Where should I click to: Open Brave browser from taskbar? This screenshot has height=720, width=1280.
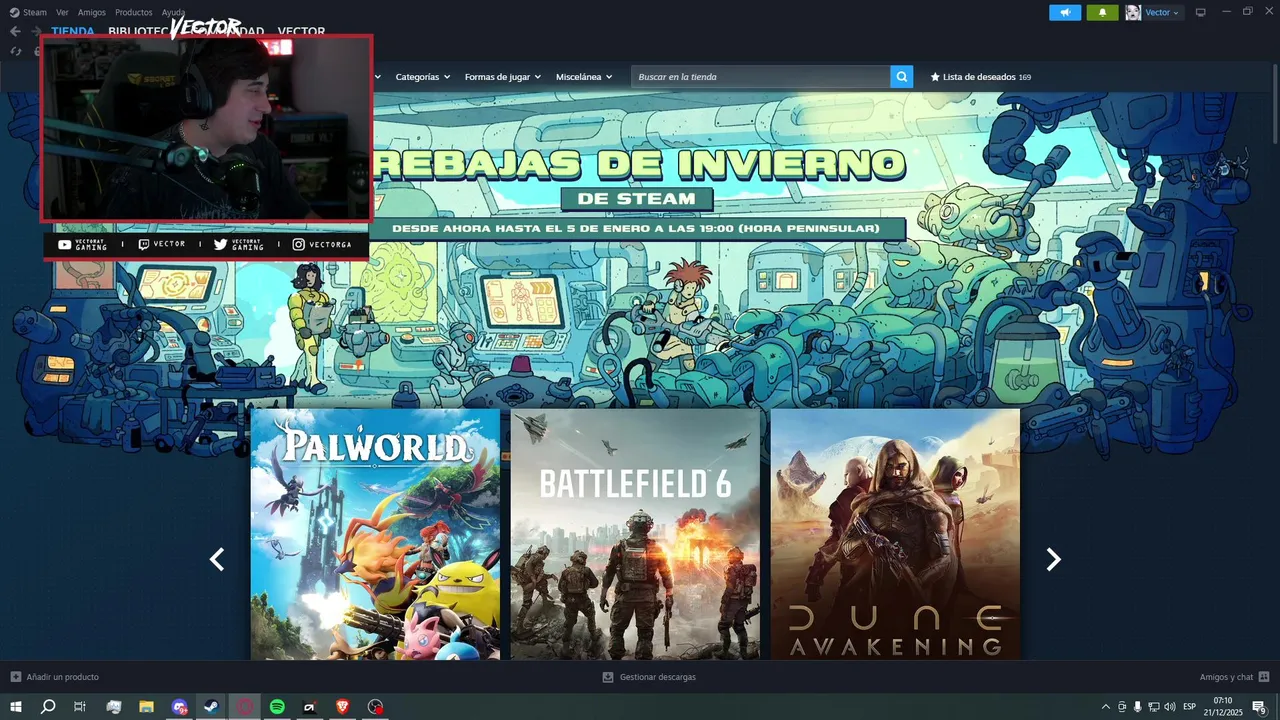[343, 707]
